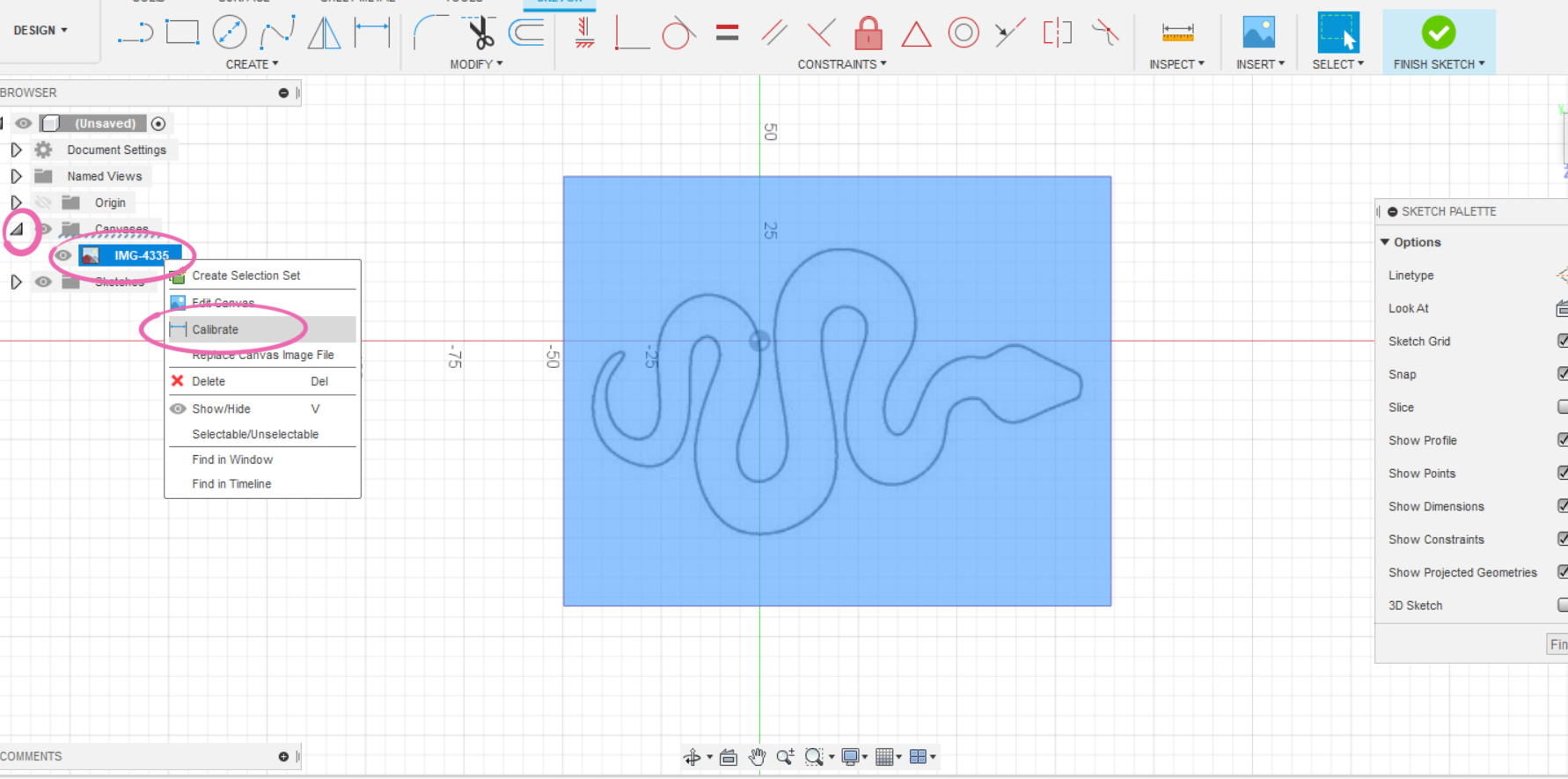Select the Line sketch tool
Image resolution: width=1568 pixels, height=779 pixels.
click(136, 33)
